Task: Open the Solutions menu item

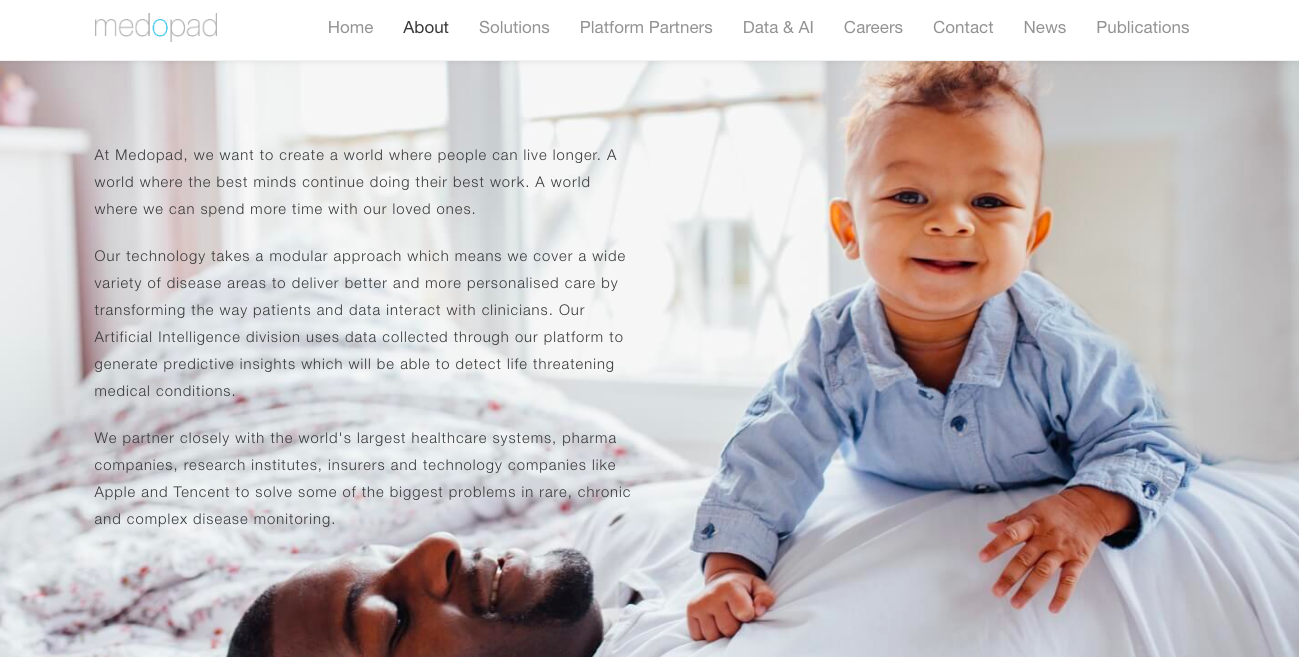Action: click(514, 27)
